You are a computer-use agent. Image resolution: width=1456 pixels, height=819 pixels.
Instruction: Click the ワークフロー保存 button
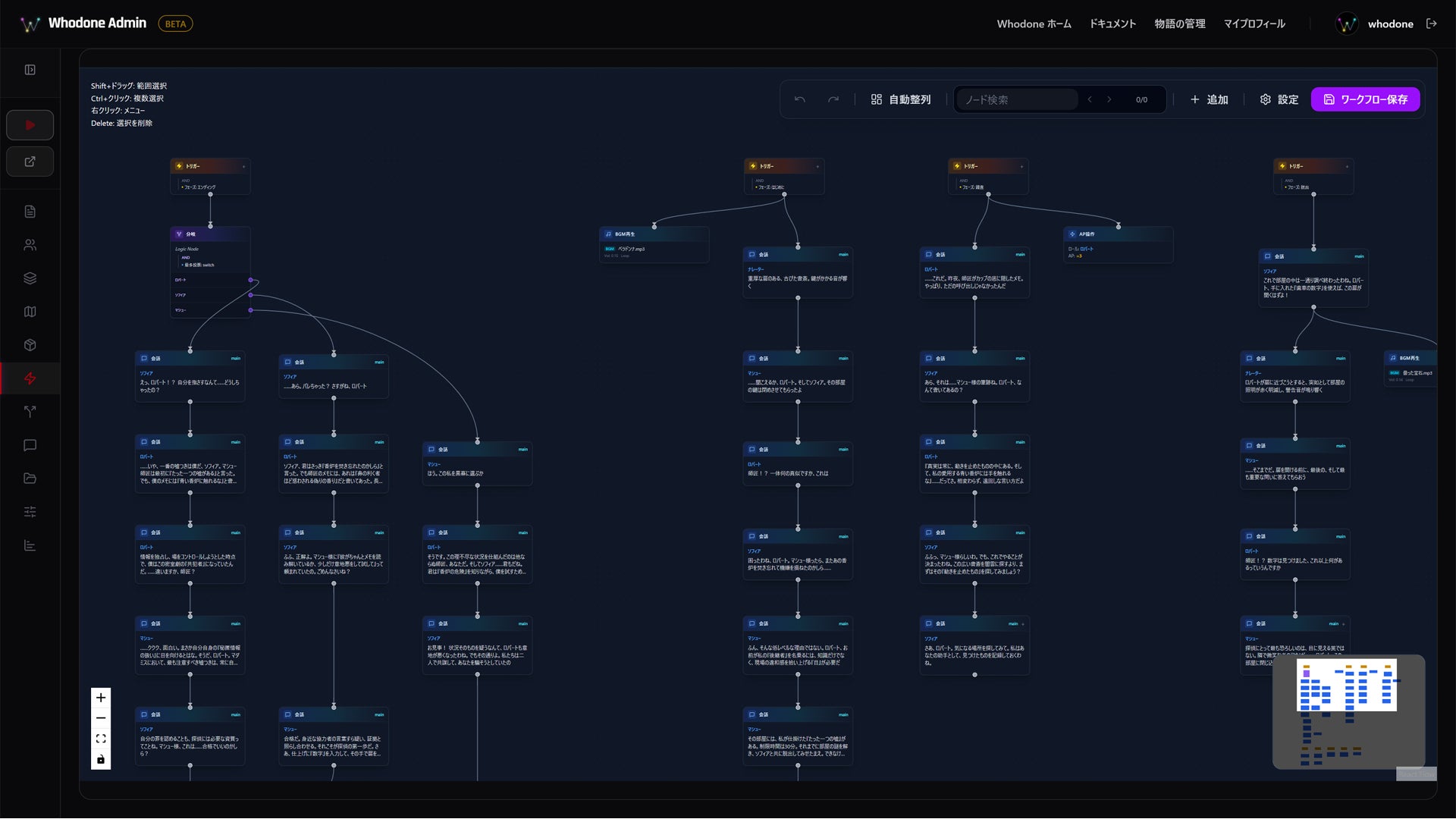1365,99
